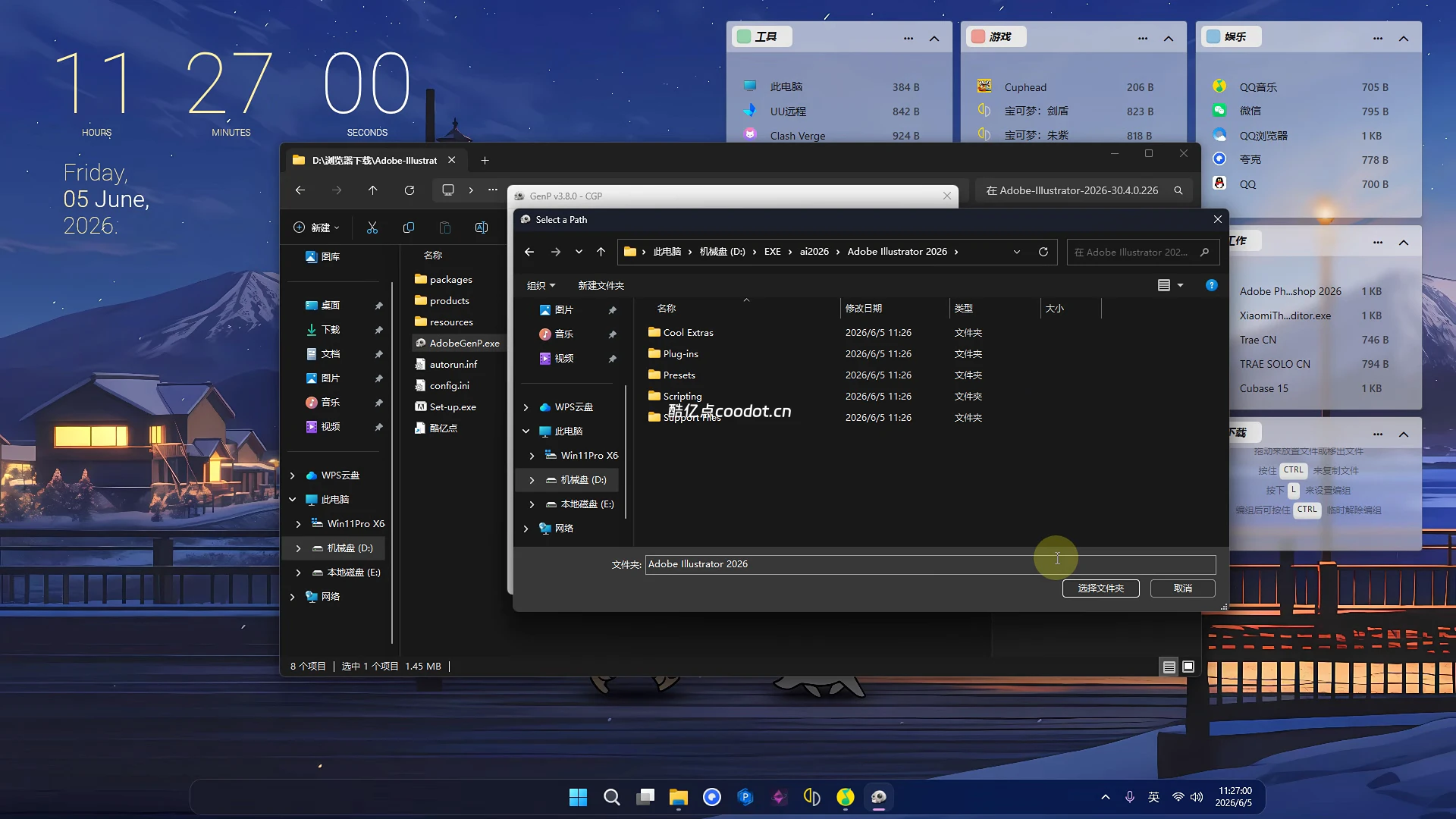This screenshot has height=819, width=1456.
Task: Cancel the dialog with 取消
Action: point(1182,588)
